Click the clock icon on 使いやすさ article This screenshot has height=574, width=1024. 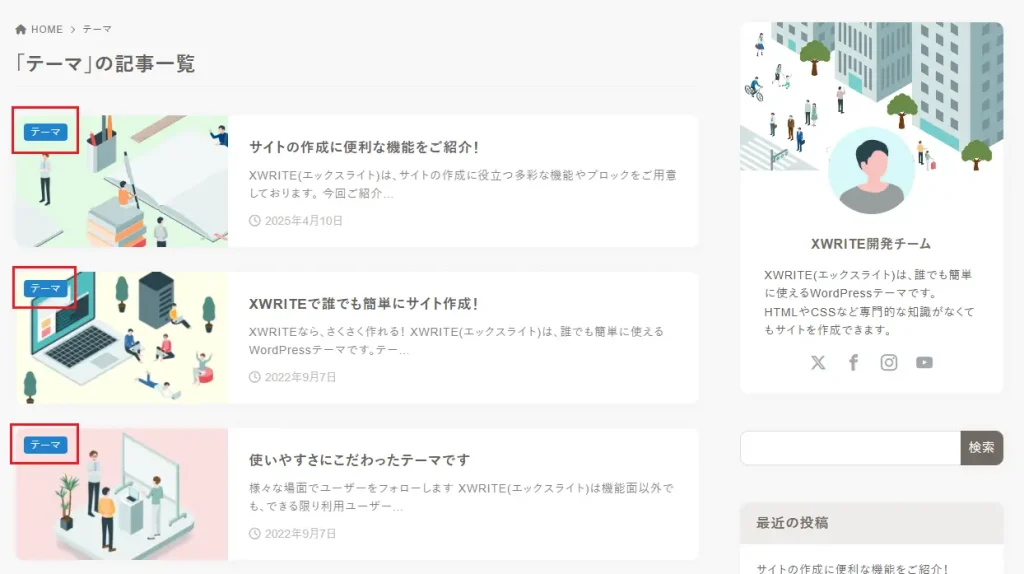255,534
